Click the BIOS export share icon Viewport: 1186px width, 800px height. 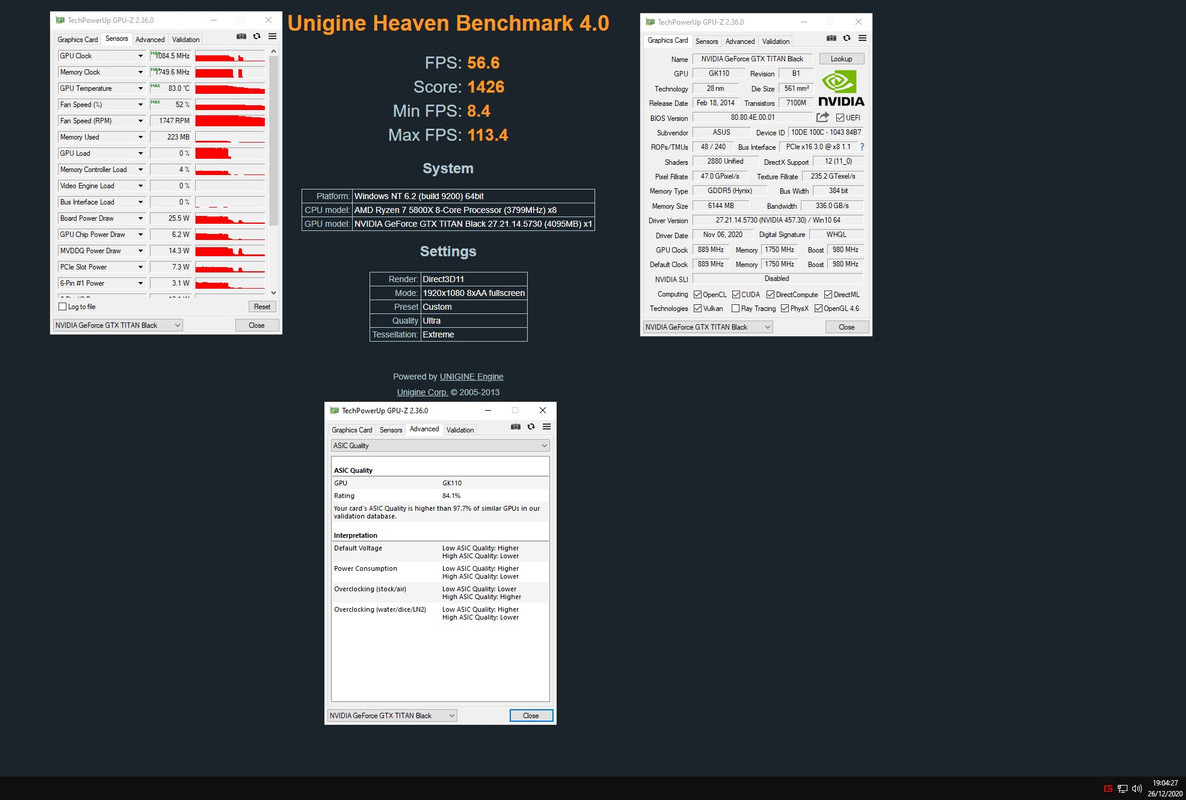tap(823, 117)
